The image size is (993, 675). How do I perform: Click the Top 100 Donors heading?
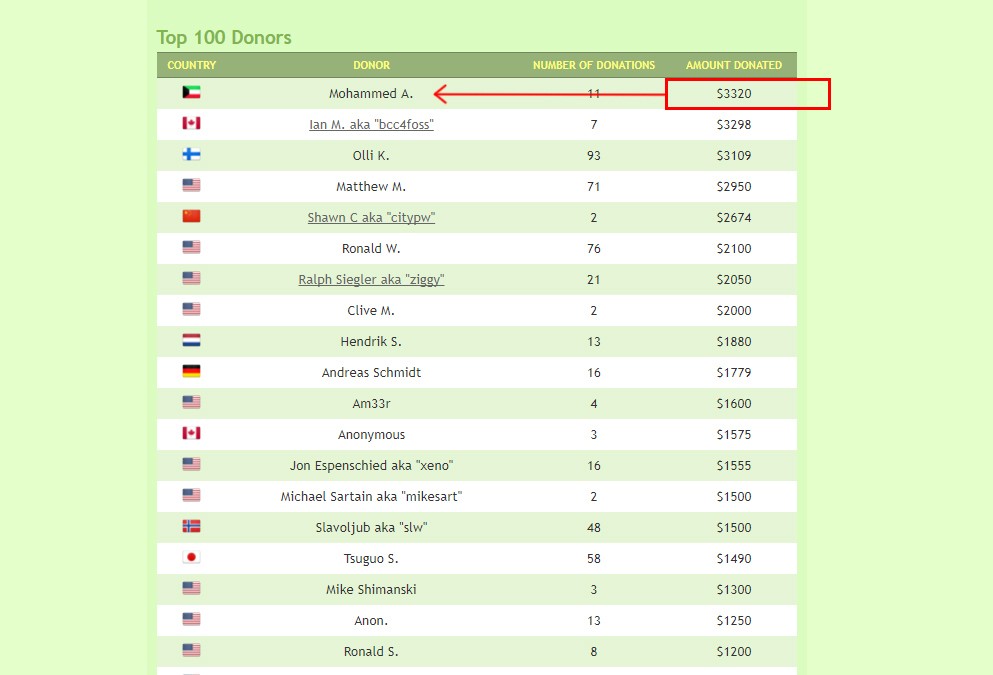pyautogui.click(x=224, y=38)
